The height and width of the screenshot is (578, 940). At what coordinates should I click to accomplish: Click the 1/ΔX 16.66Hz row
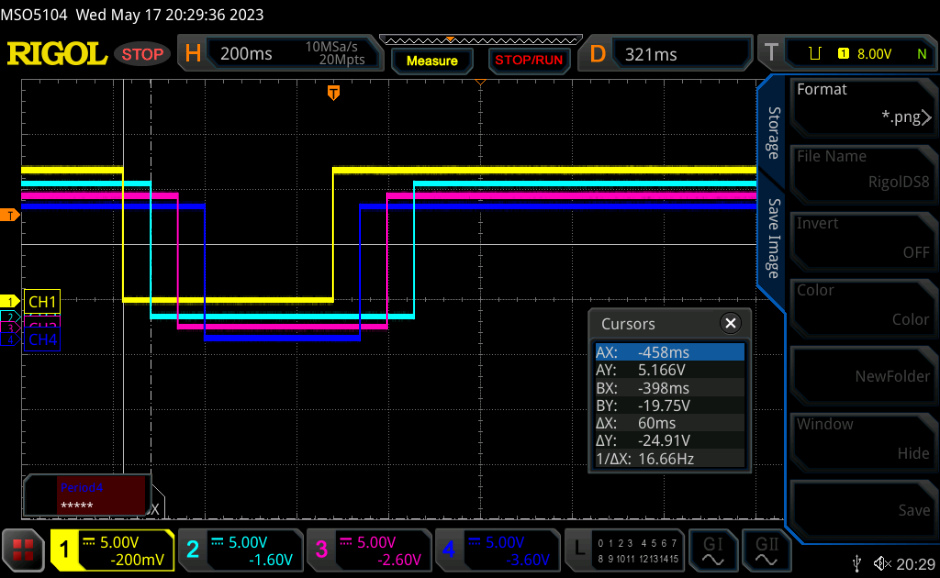670,459
